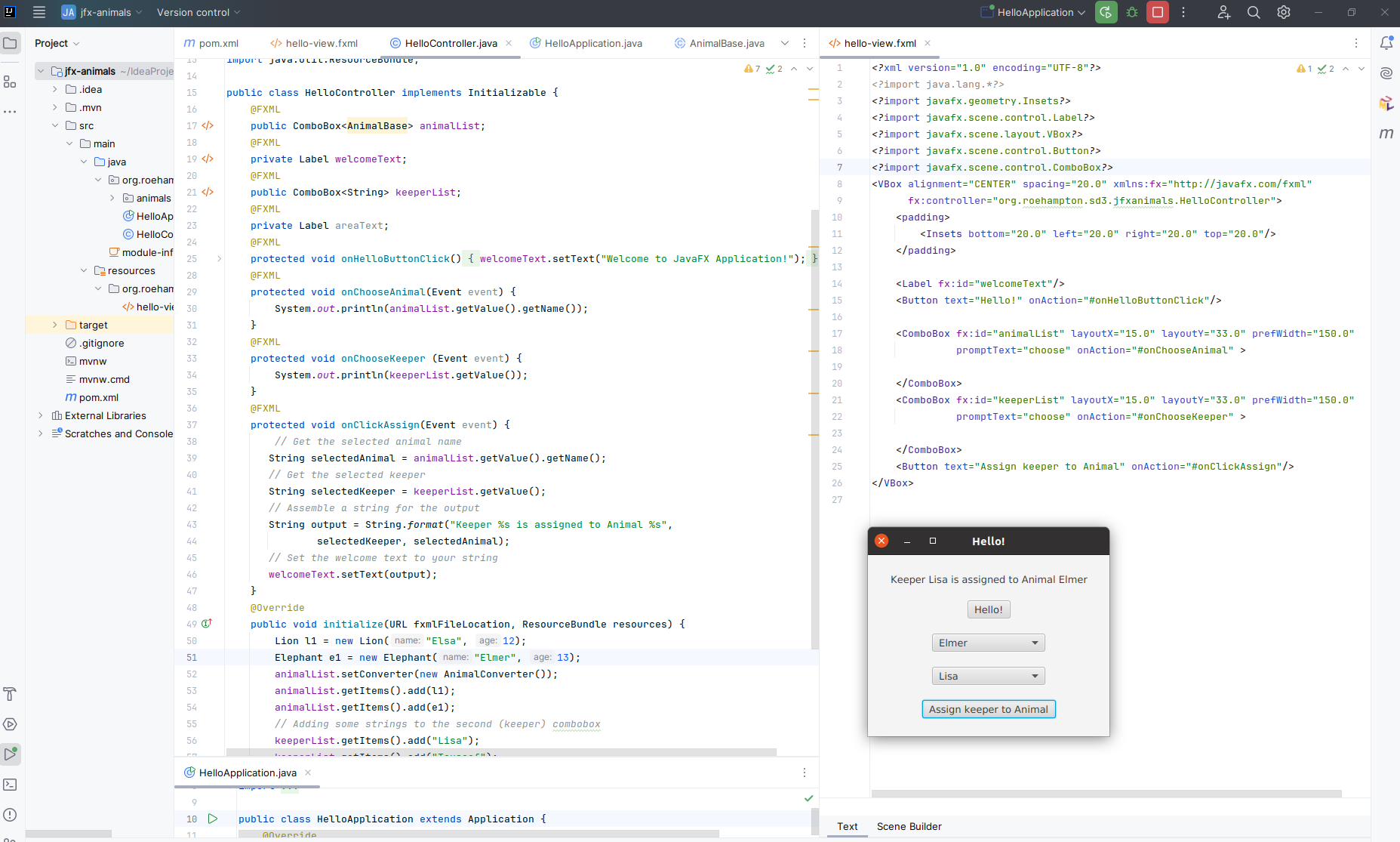Open the HelloApplication run configuration dropdown
This screenshot has width=1400, height=842.
(1032, 12)
